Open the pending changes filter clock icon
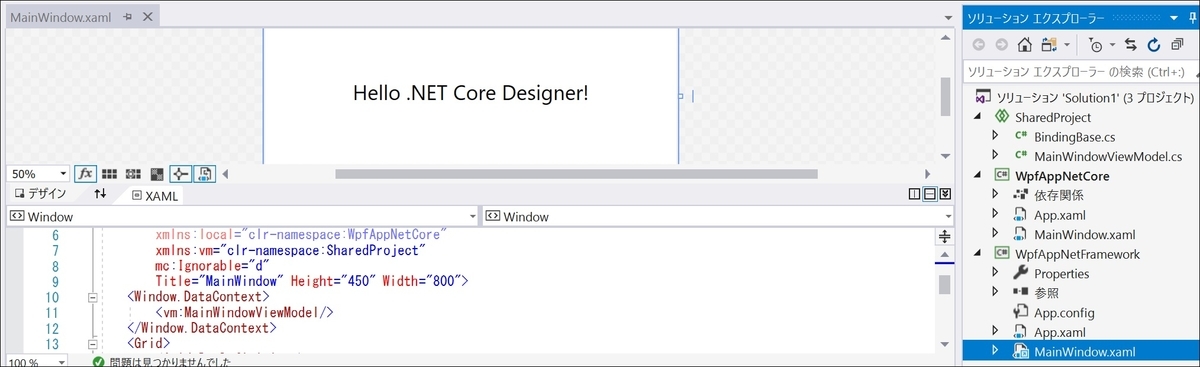The image size is (1200, 367). [x=1096, y=44]
